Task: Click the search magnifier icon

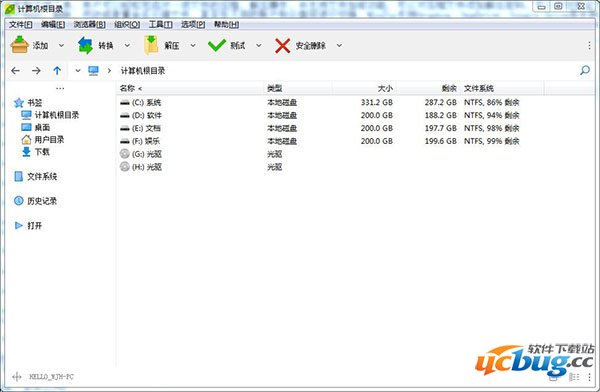Action: point(585,70)
